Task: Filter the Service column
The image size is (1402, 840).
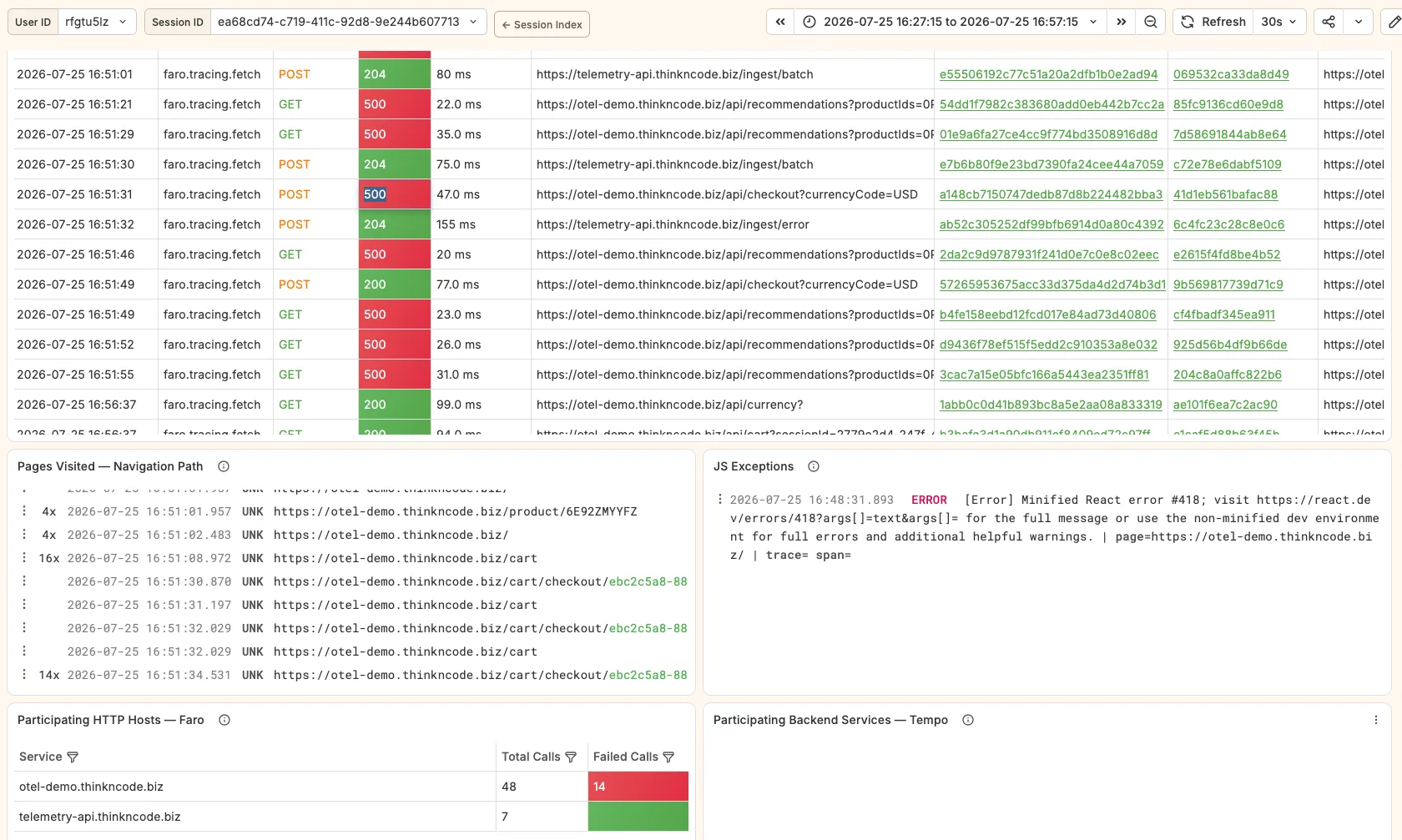Action: (73, 757)
